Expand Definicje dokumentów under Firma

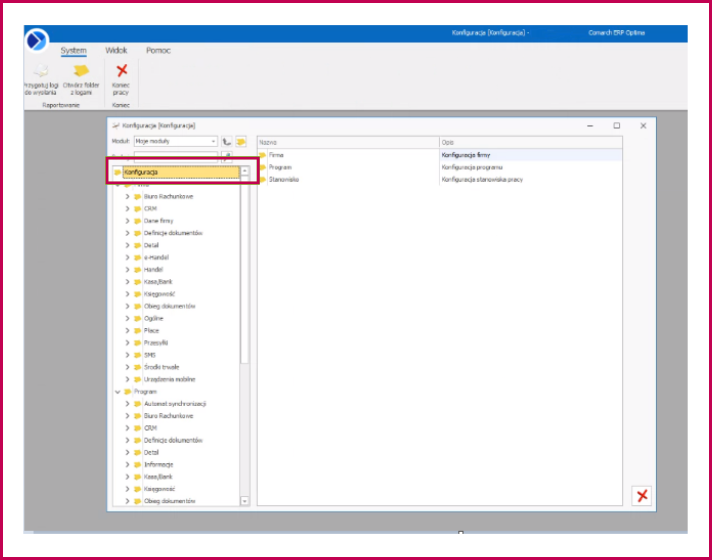(127, 233)
